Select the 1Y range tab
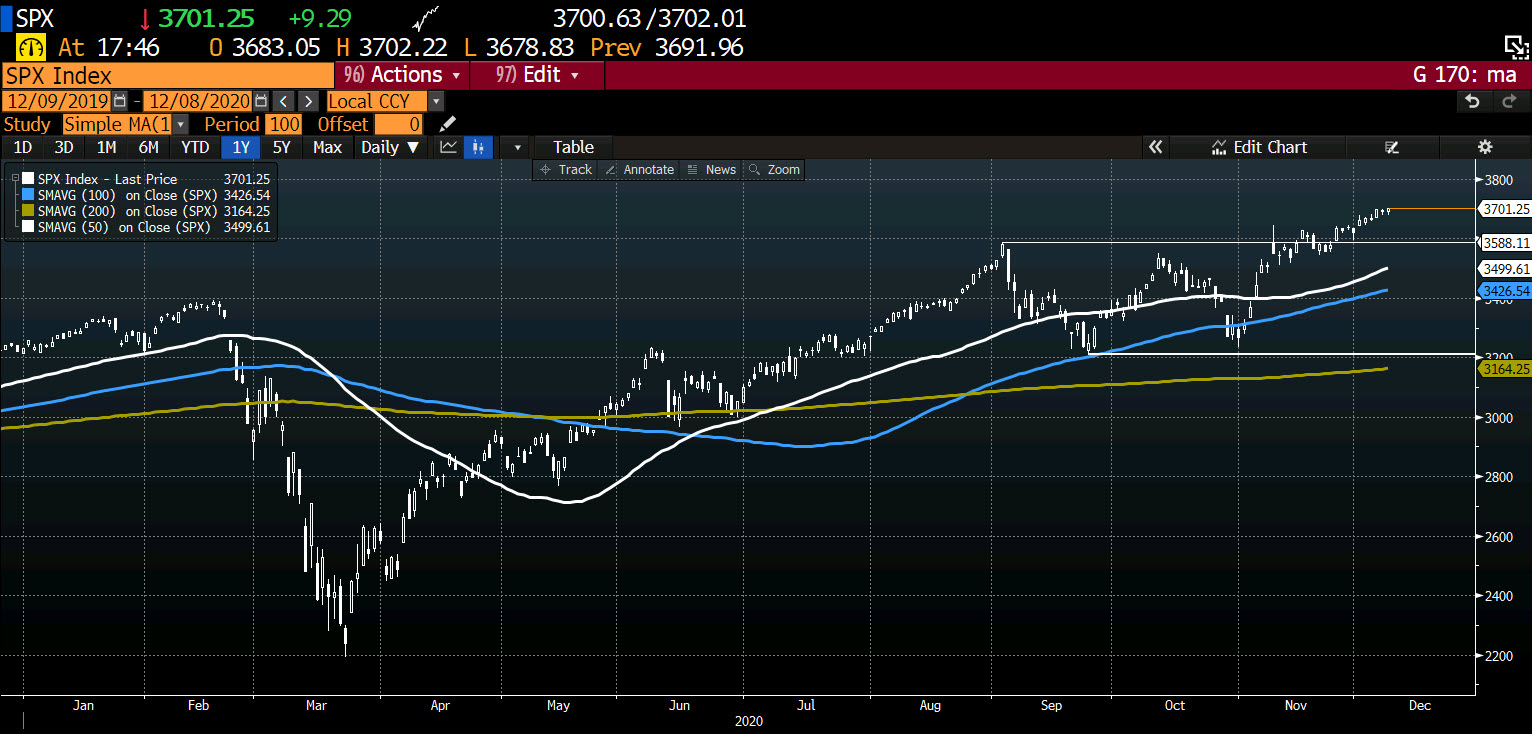The height and width of the screenshot is (734, 1532). point(241,147)
